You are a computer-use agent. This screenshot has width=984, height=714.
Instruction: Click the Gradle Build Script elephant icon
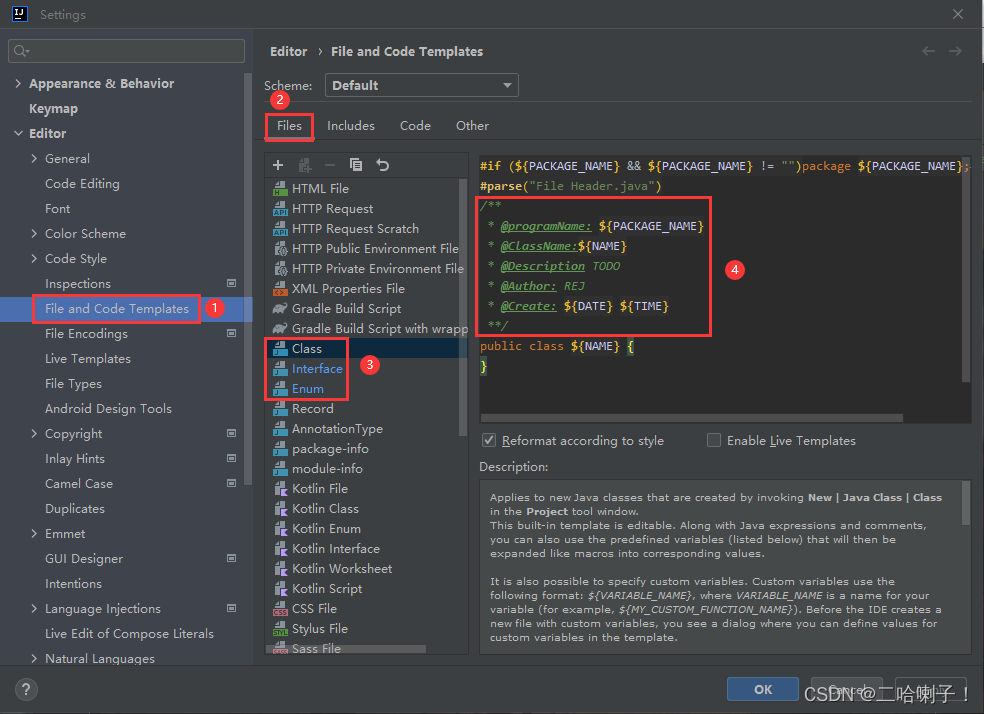click(x=280, y=309)
